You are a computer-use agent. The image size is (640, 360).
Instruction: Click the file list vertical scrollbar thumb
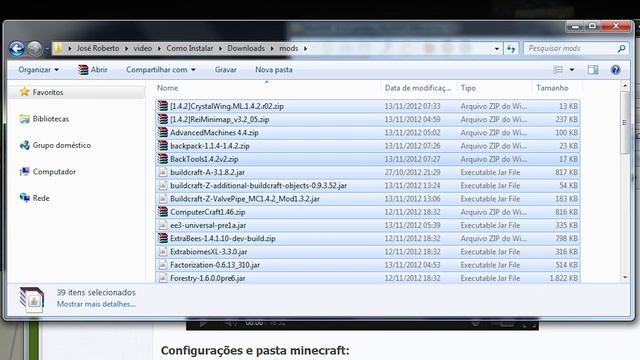pos(624,122)
